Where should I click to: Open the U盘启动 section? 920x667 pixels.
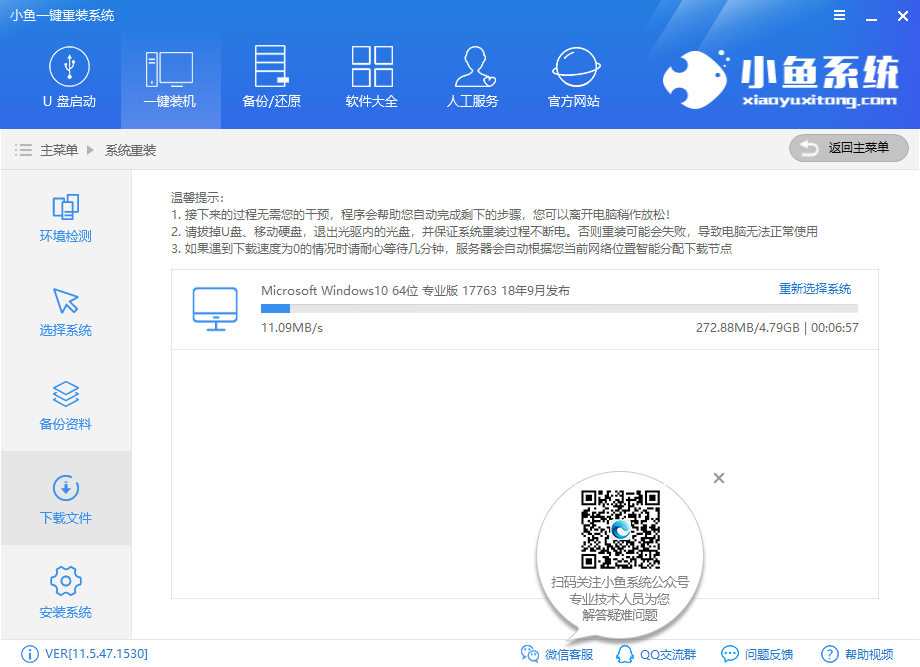tap(69, 77)
